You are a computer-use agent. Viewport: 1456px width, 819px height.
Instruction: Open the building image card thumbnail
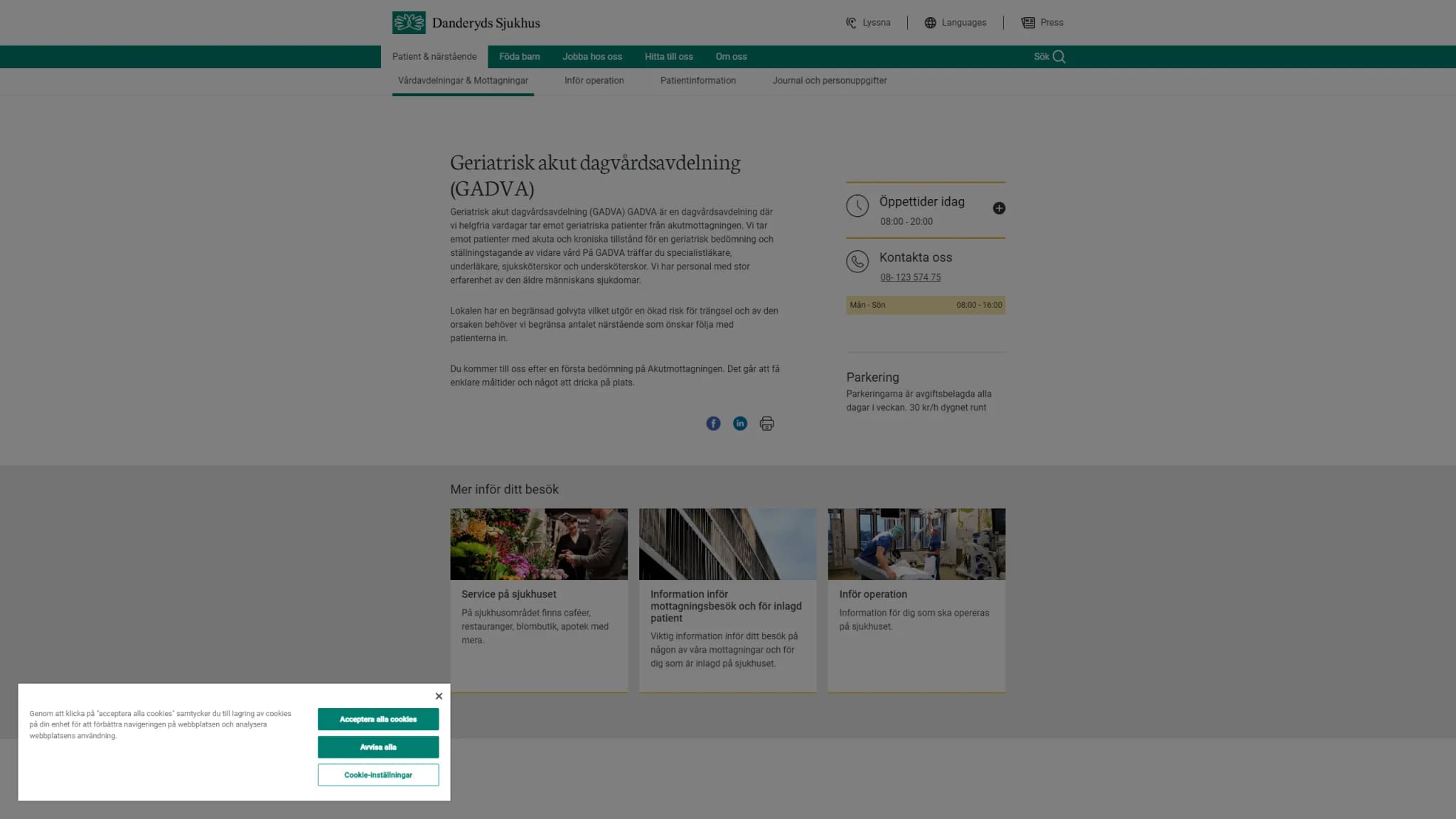pyautogui.click(x=728, y=544)
